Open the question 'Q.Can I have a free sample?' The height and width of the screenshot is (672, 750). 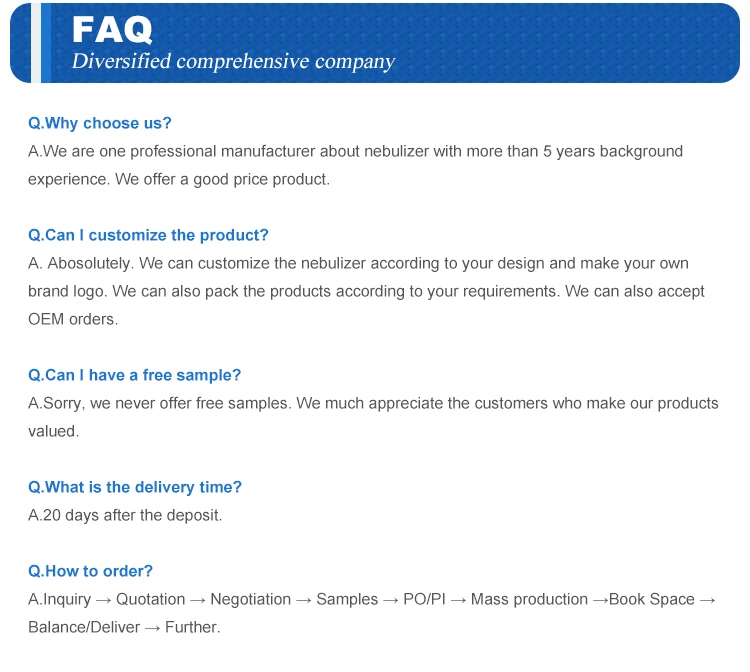(x=134, y=375)
